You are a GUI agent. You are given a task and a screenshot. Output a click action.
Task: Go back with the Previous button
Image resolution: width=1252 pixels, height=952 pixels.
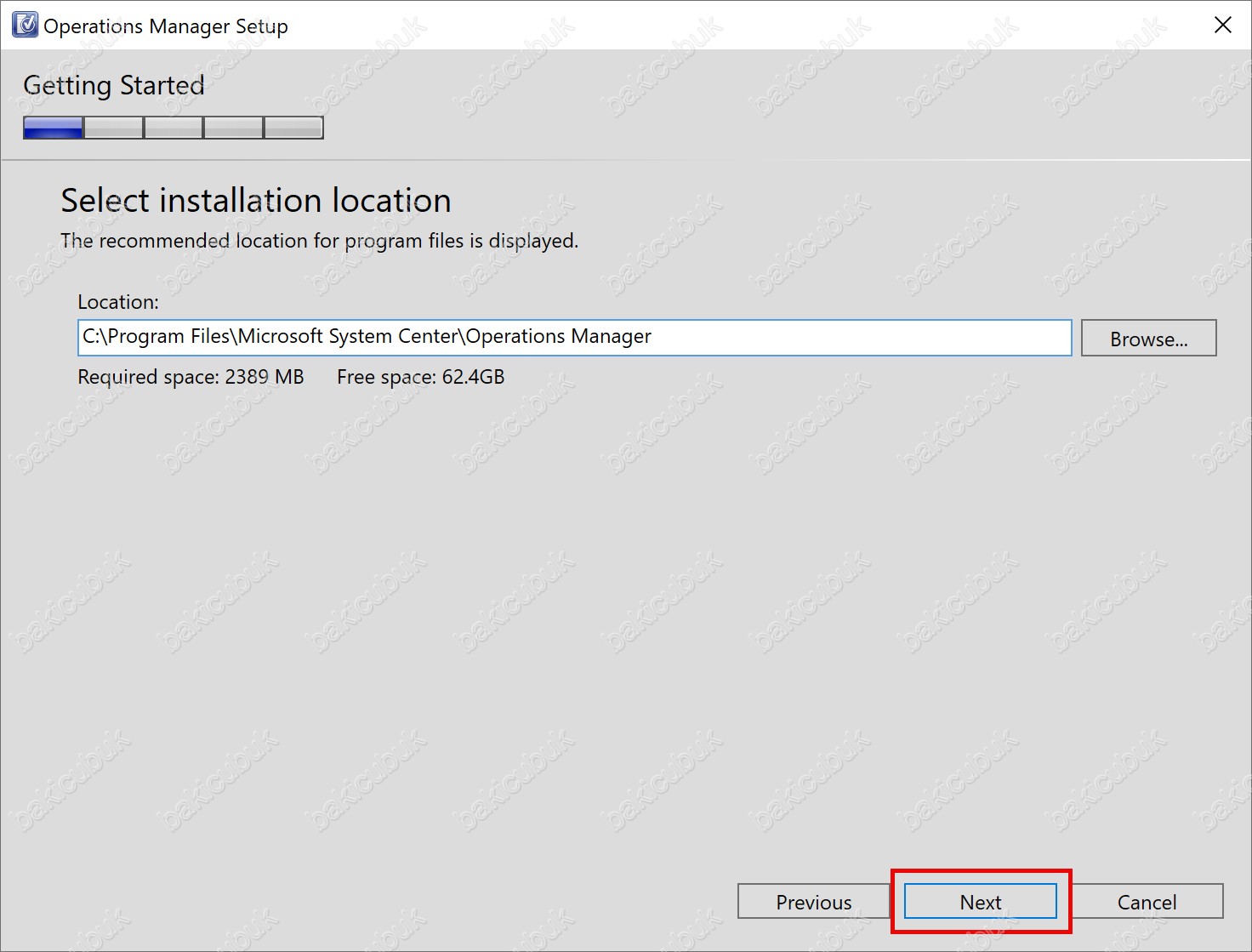point(813,902)
